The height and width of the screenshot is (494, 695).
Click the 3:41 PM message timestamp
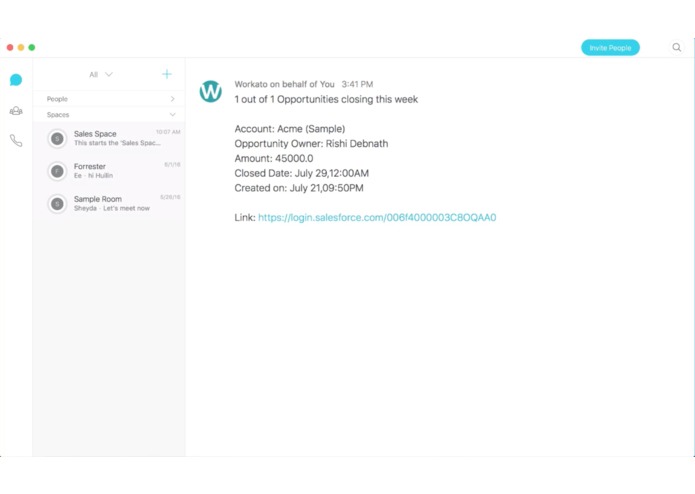click(x=357, y=84)
